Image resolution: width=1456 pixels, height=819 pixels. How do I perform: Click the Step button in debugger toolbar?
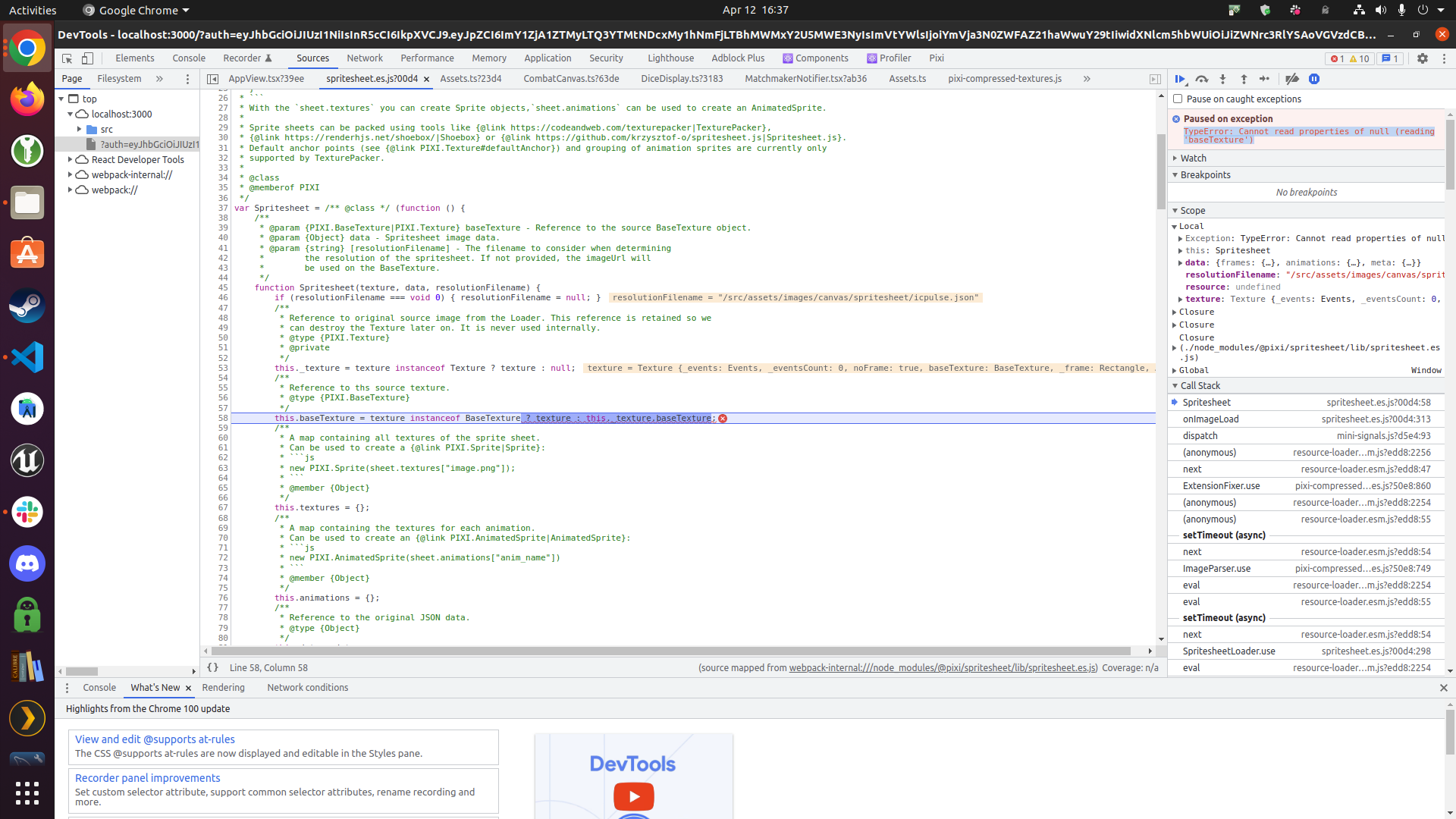(1264, 79)
